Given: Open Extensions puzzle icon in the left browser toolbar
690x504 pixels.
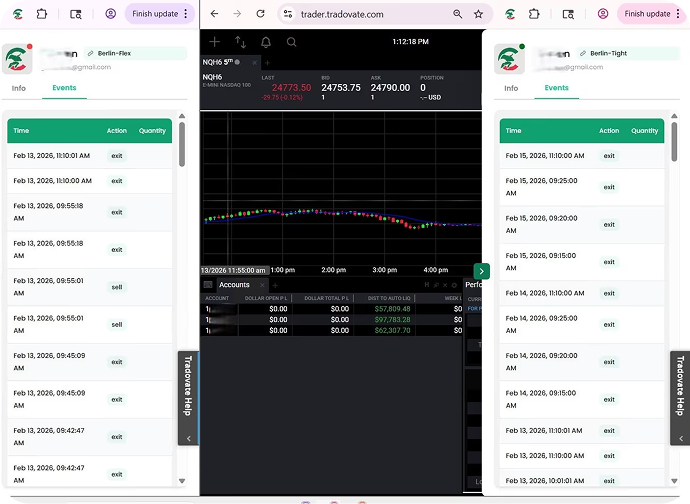Looking at the screenshot, I should [42, 14].
